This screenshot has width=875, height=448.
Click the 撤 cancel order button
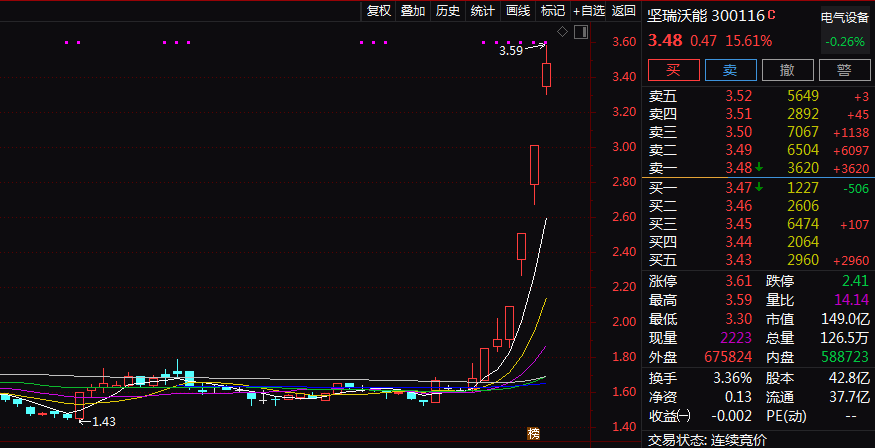click(x=787, y=70)
